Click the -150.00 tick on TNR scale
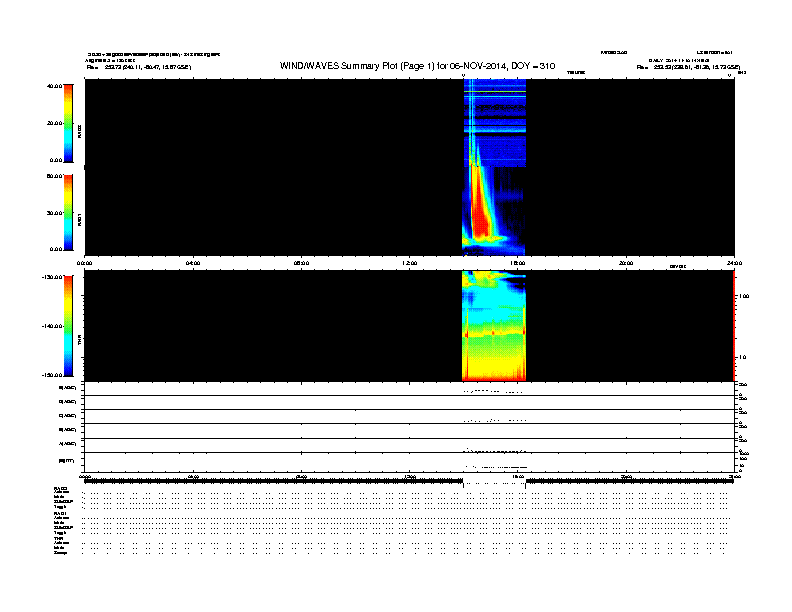The width and height of the screenshot is (792, 612). point(52,375)
